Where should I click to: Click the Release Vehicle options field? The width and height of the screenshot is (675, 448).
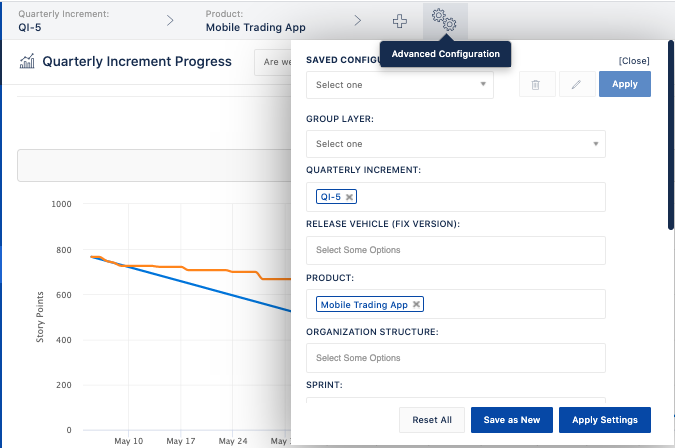[x=455, y=250]
